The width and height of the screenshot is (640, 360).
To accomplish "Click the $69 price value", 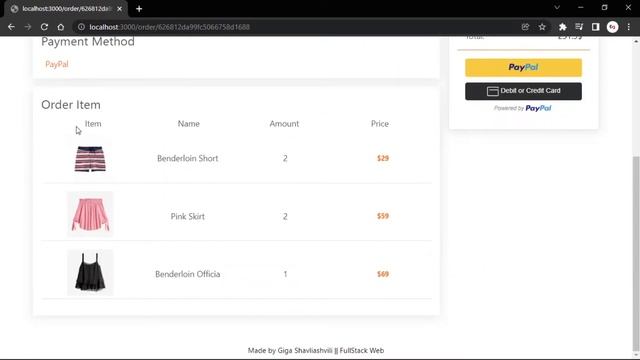I will click(383, 274).
